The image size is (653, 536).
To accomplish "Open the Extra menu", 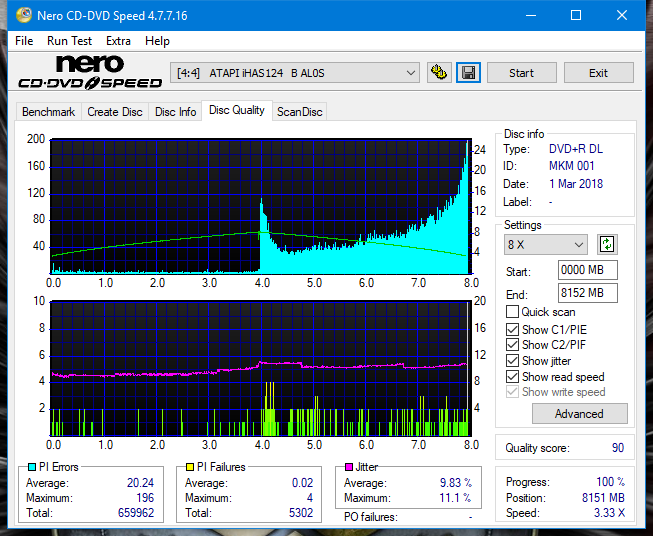I will tap(118, 41).
